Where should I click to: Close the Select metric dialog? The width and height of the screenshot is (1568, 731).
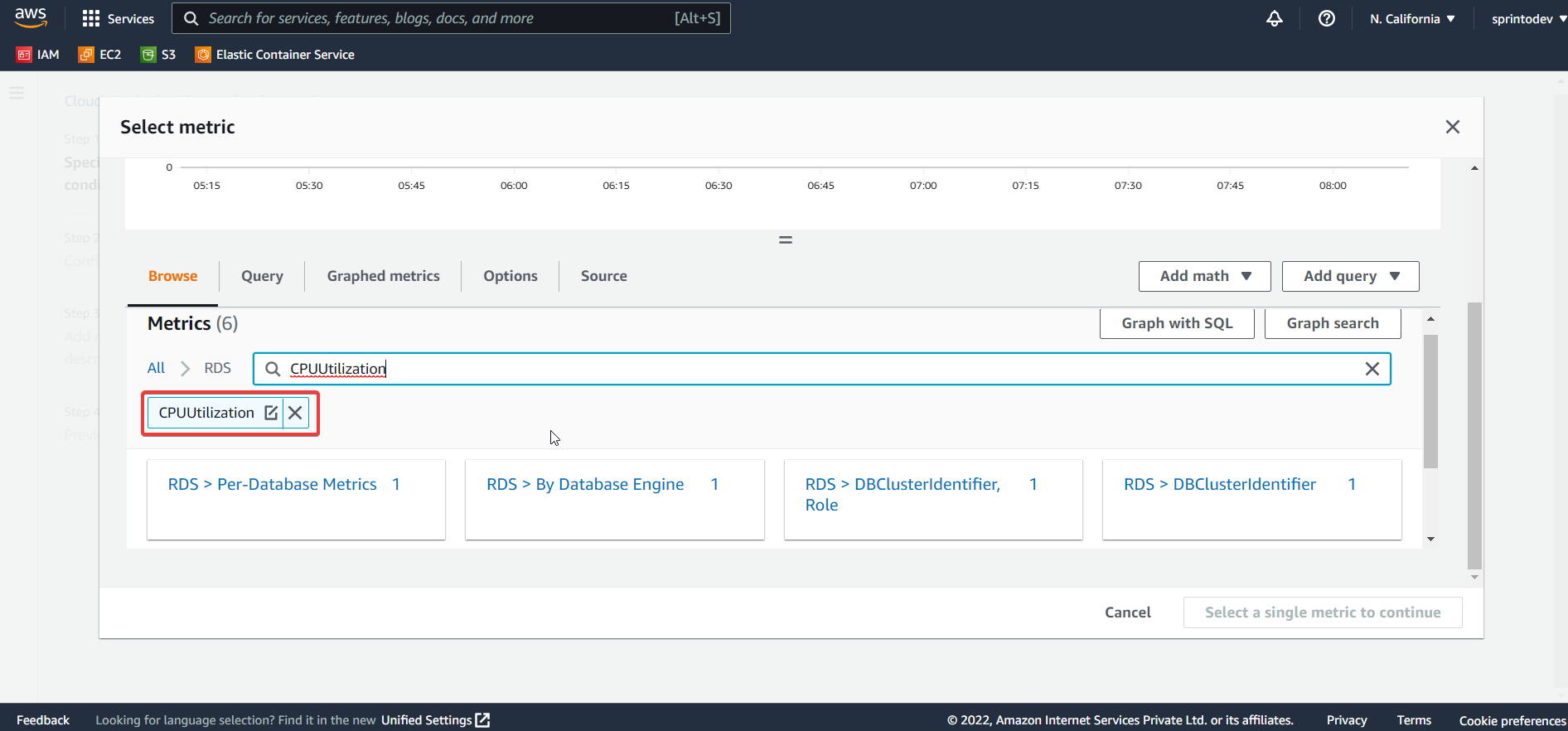click(x=1453, y=127)
